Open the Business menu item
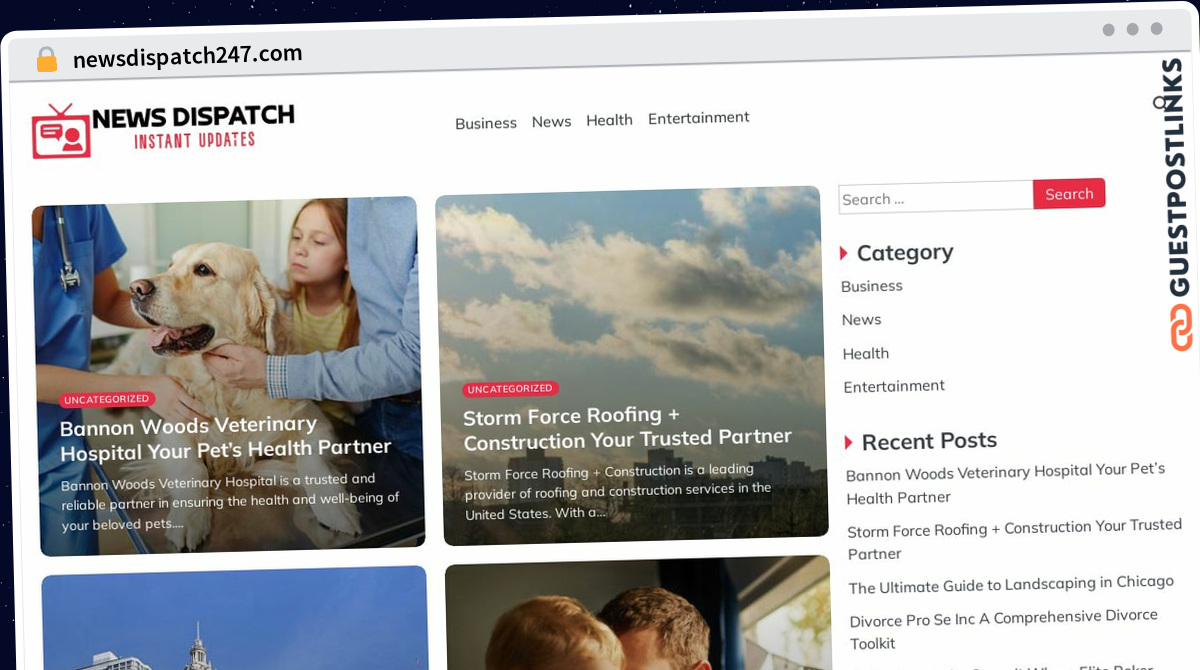 pyautogui.click(x=486, y=123)
